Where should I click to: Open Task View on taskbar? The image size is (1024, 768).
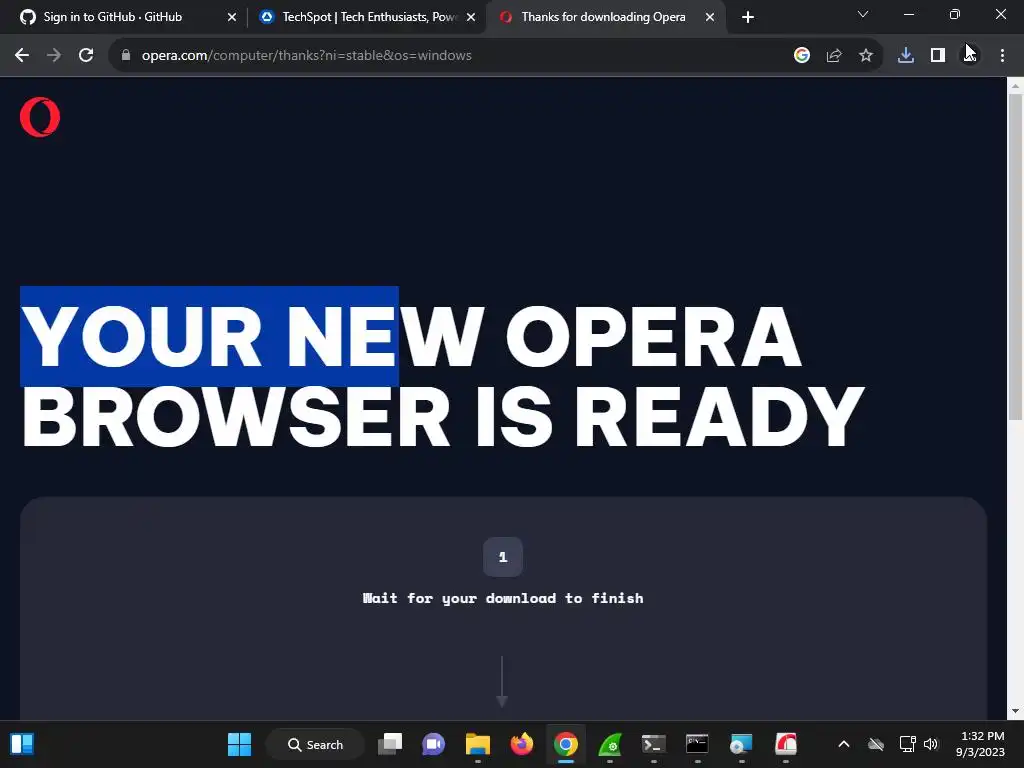pyautogui.click(x=390, y=744)
